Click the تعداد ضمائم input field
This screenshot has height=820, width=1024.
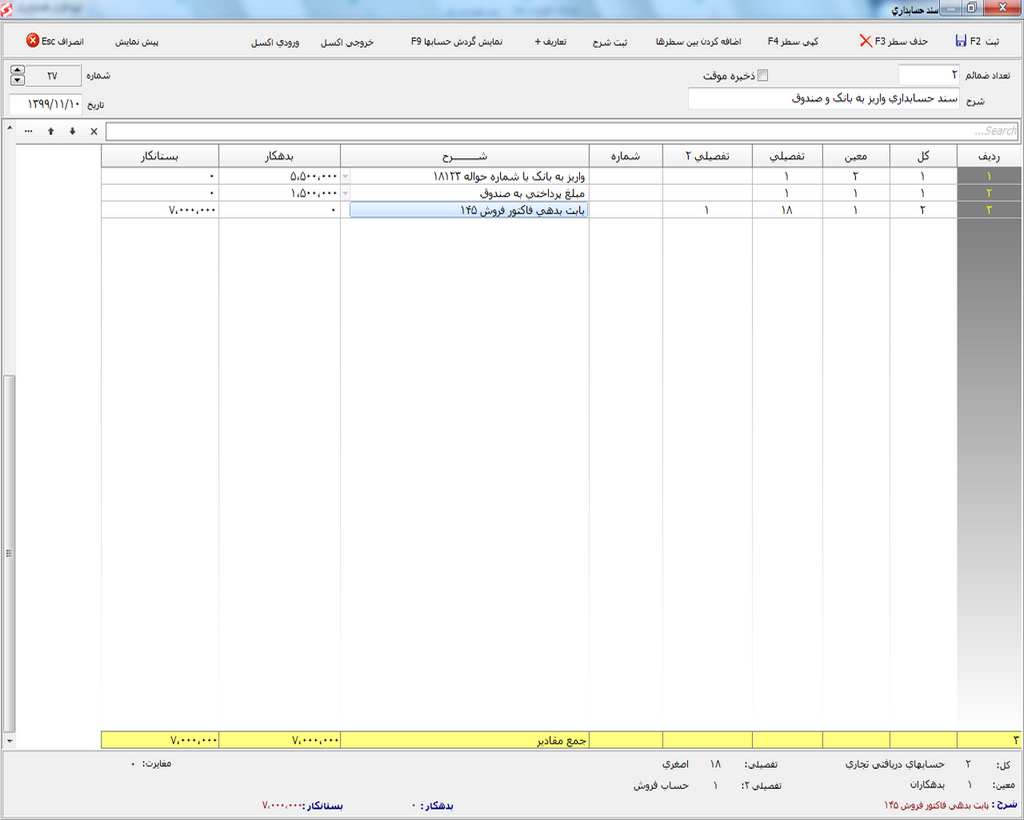pyautogui.click(x=929, y=75)
